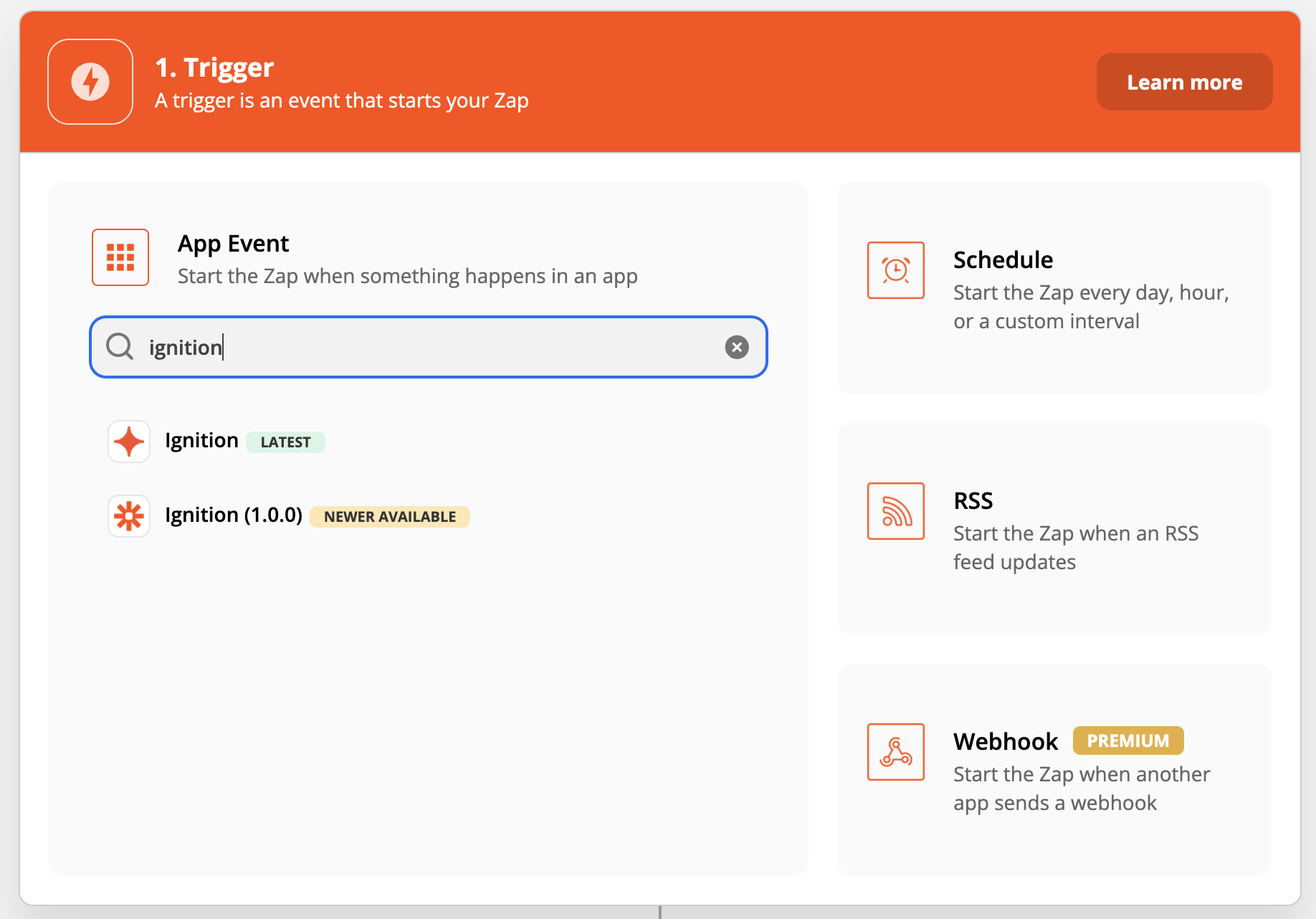Click the search magnifier icon
The image size is (1316, 919).
click(120, 347)
